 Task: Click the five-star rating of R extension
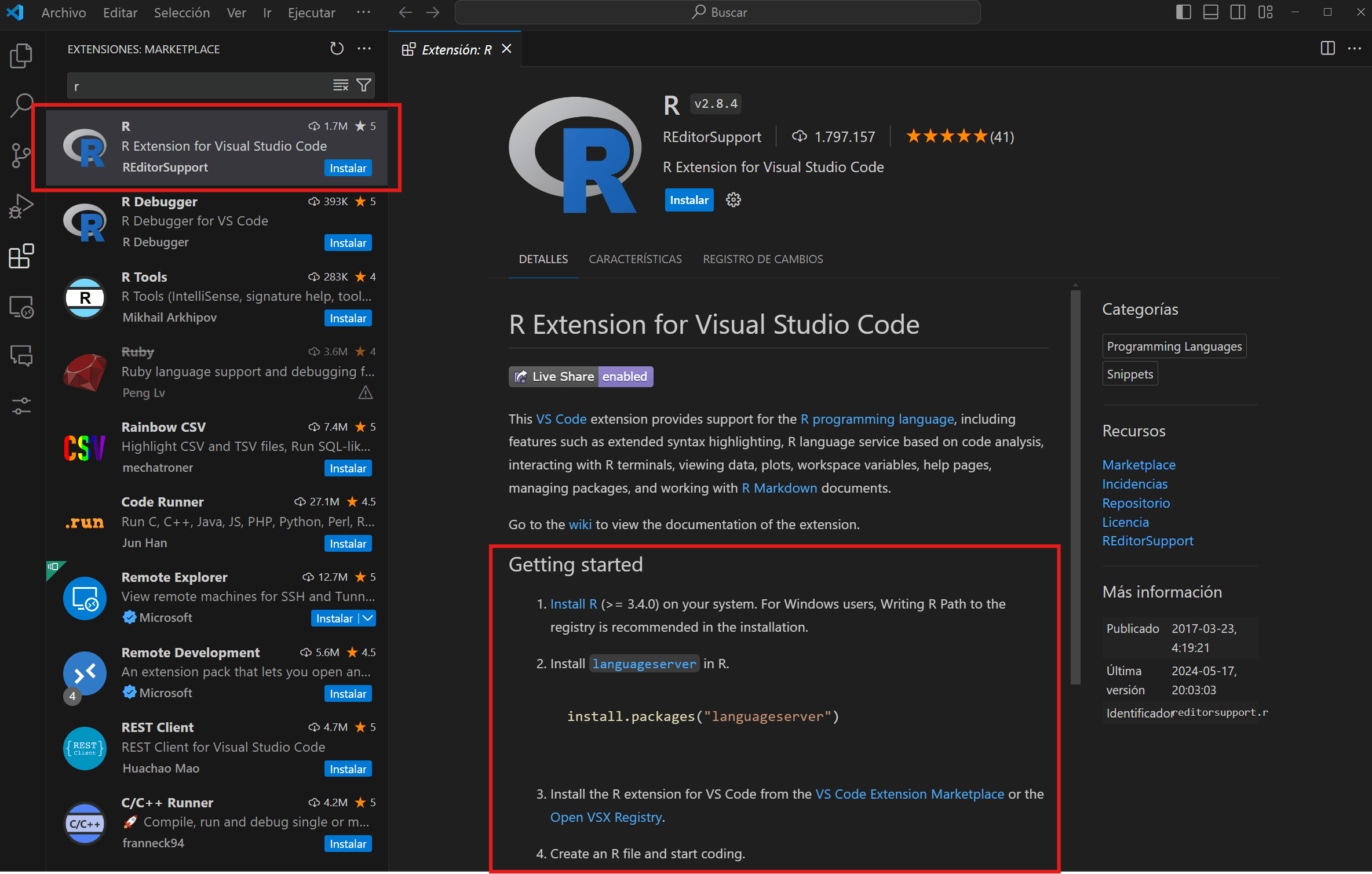point(946,137)
